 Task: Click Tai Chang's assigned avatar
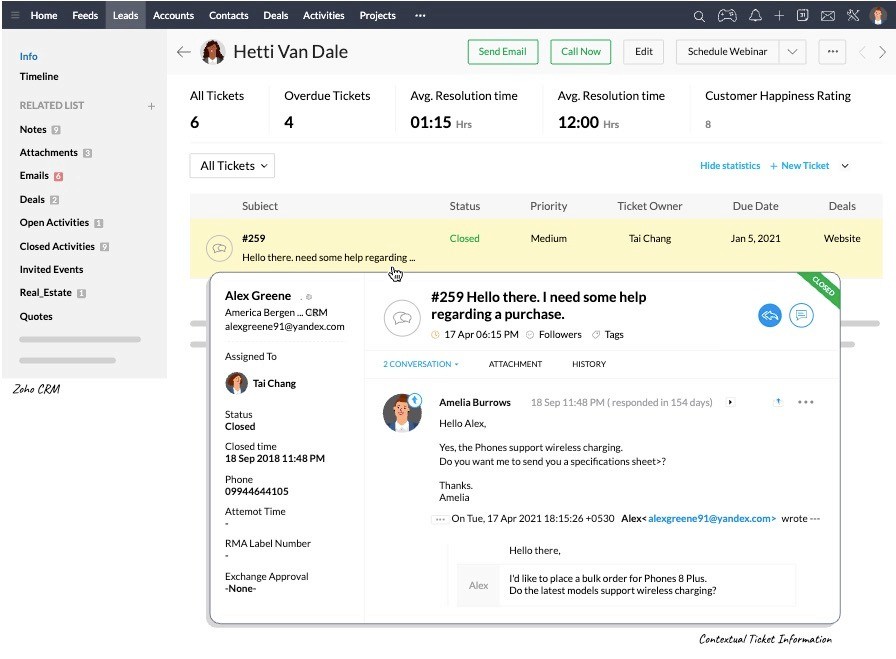[x=236, y=384]
